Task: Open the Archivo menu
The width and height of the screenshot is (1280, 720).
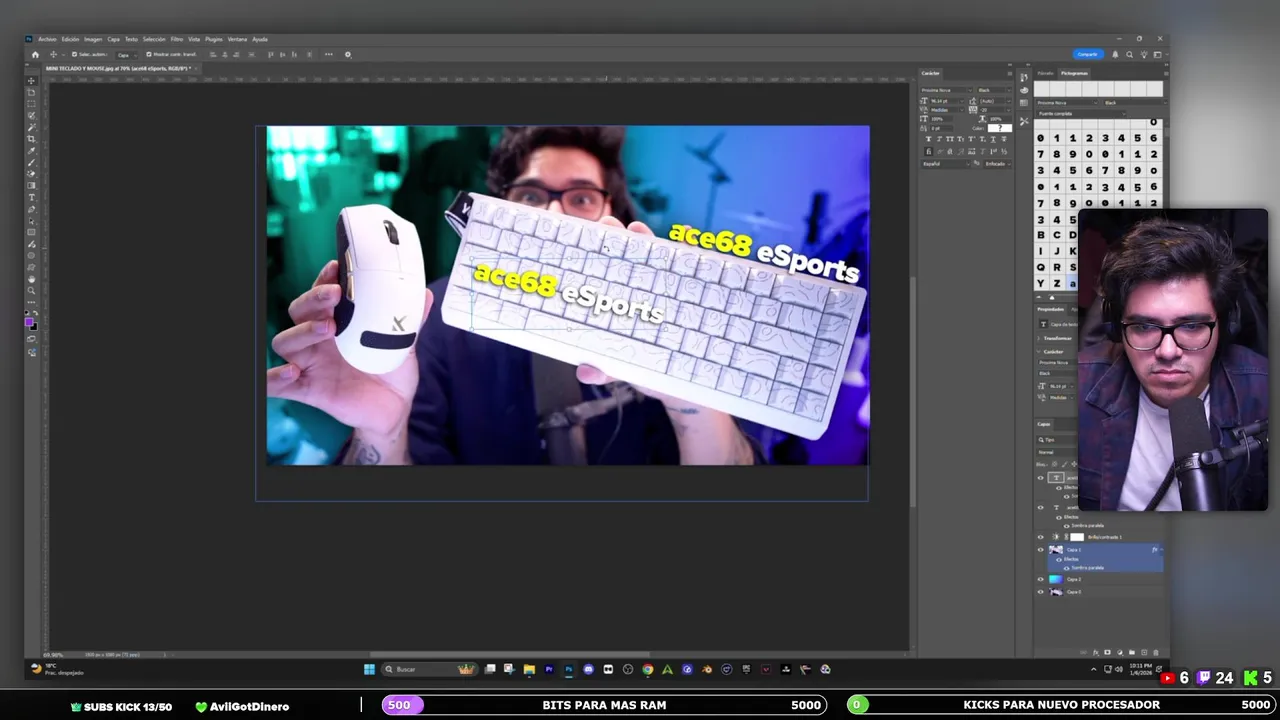Action: 47,40
